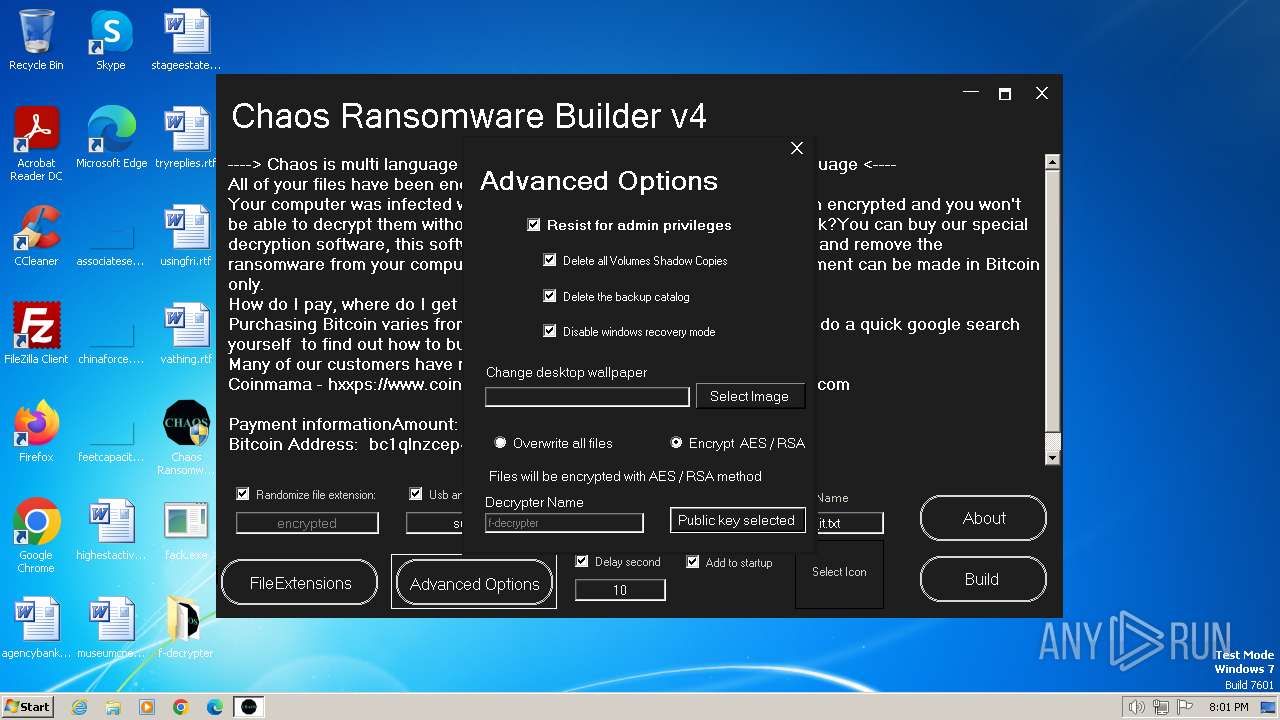Click the delay seconds value field
1280x720 pixels.
(620, 590)
